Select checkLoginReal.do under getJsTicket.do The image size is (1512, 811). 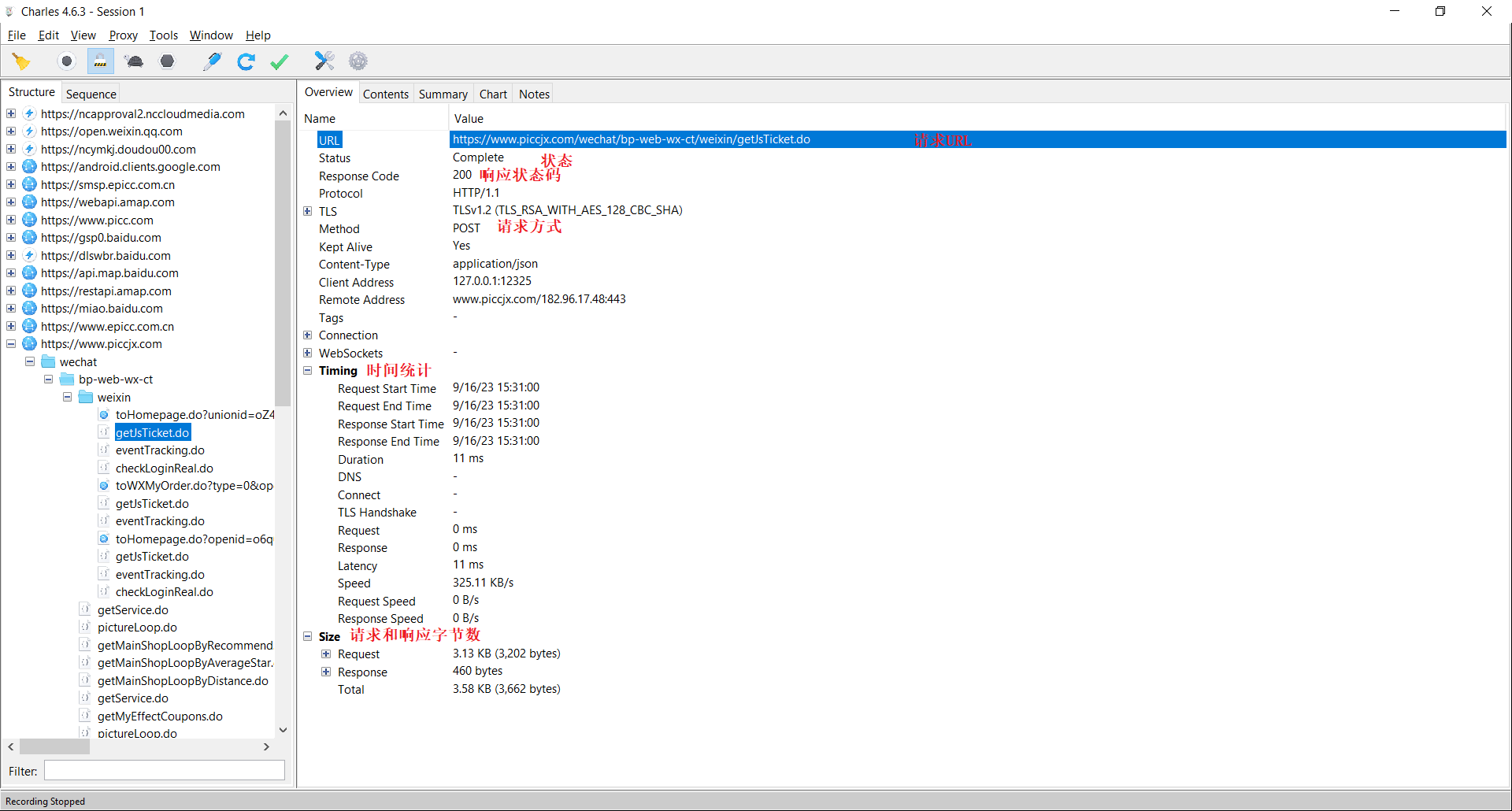click(164, 468)
